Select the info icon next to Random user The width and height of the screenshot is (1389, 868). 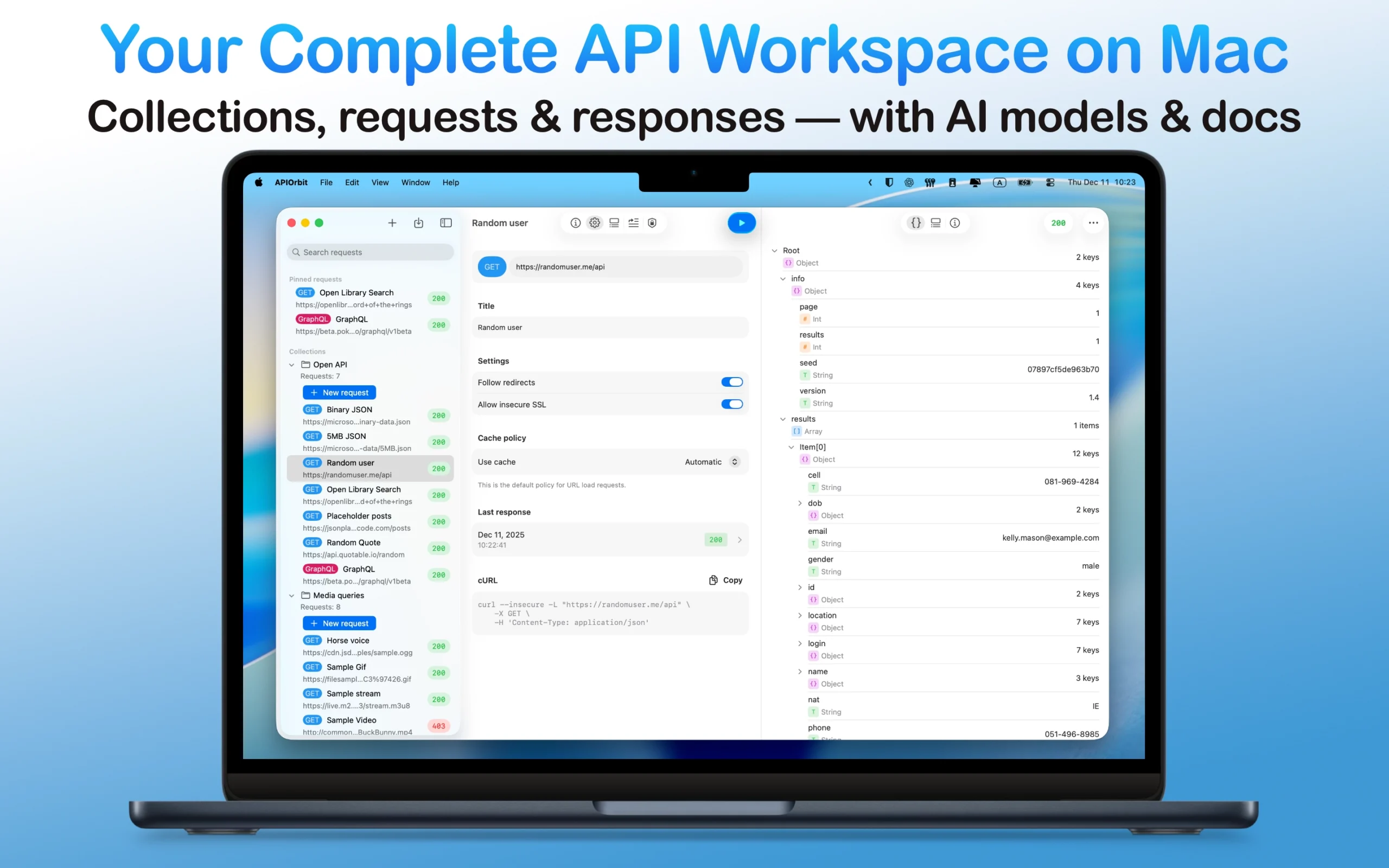[x=575, y=223]
